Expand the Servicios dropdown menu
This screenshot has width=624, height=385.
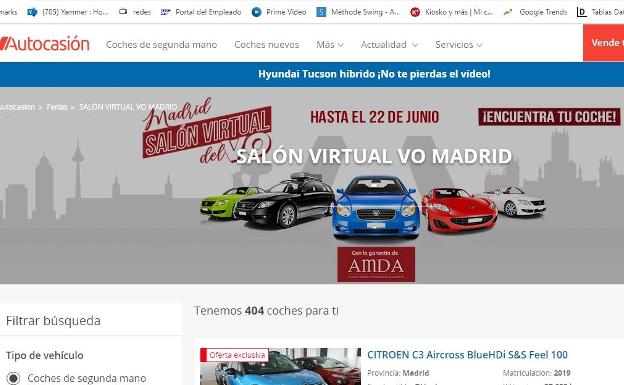point(459,45)
